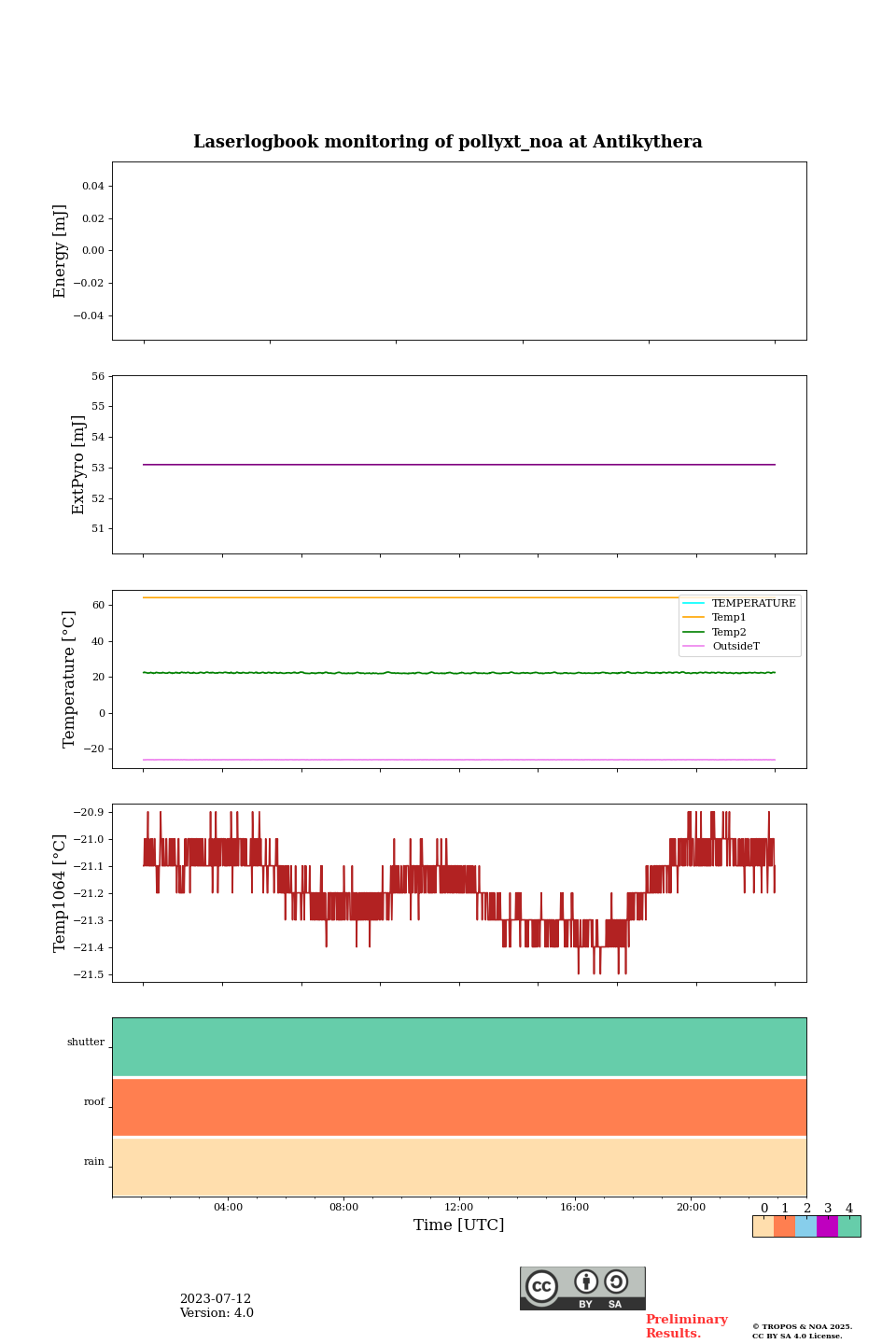The image size is (896, 1344).
Task: Click the TEMPERATURE legend entry
Action: pos(739,603)
